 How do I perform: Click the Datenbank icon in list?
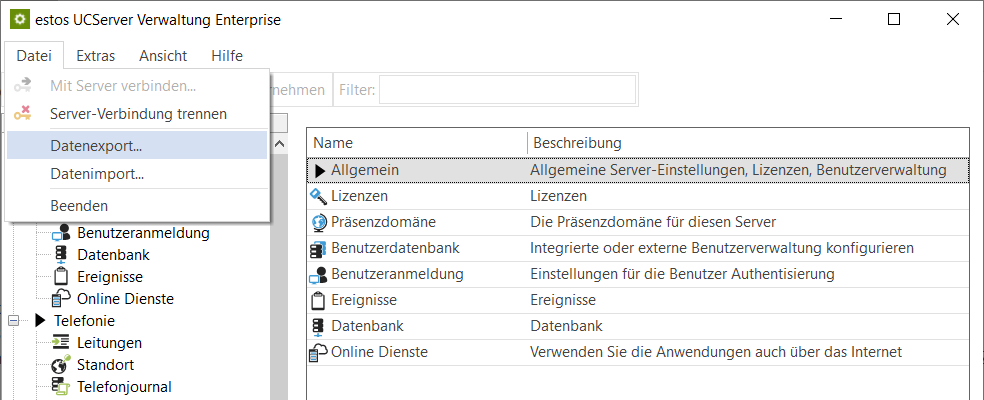[x=319, y=326]
